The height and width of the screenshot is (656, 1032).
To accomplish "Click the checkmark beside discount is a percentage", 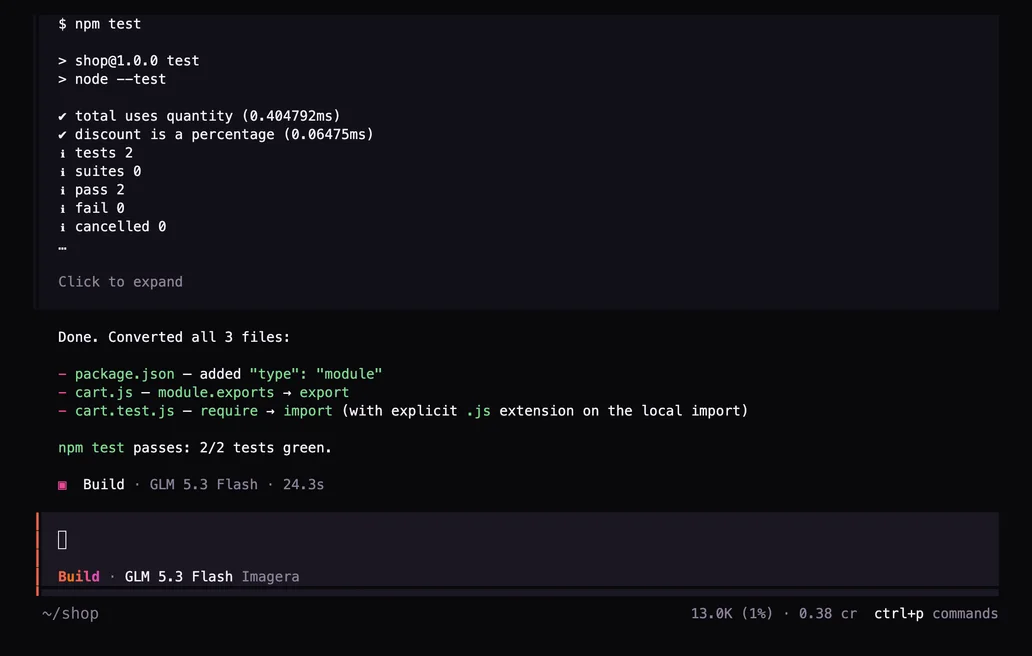I will click(63, 135).
